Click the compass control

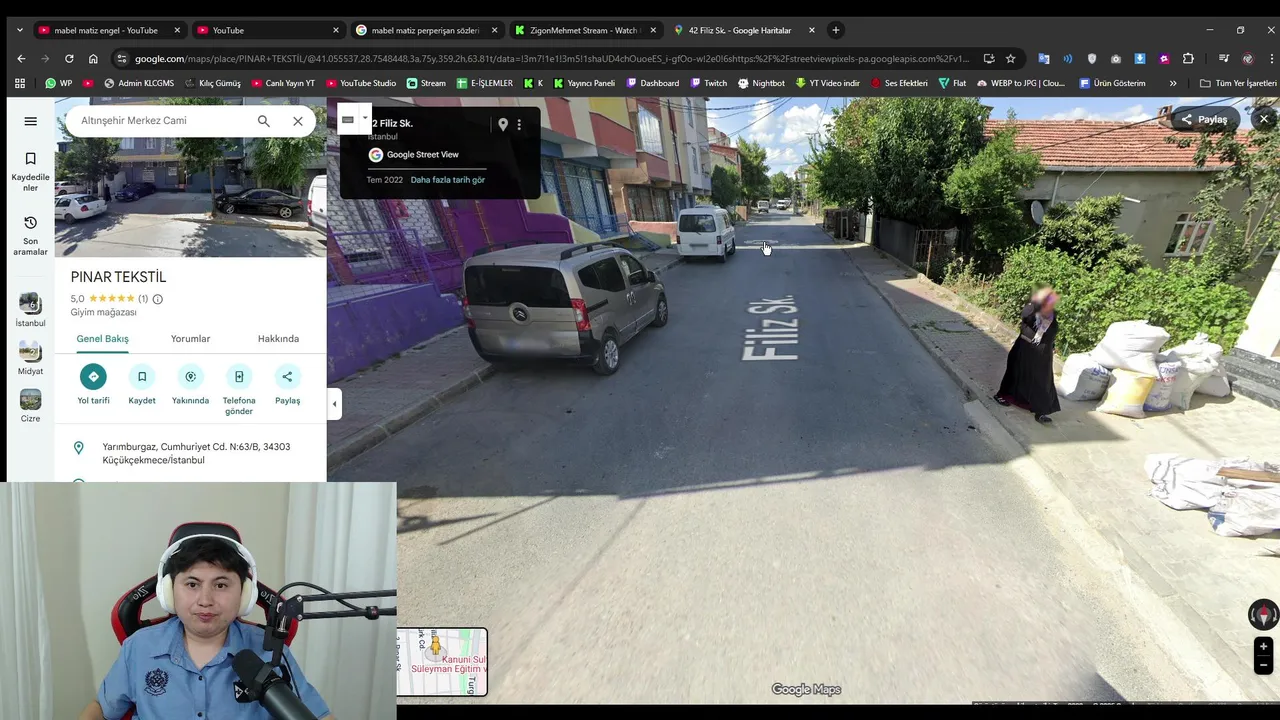(x=1263, y=614)
